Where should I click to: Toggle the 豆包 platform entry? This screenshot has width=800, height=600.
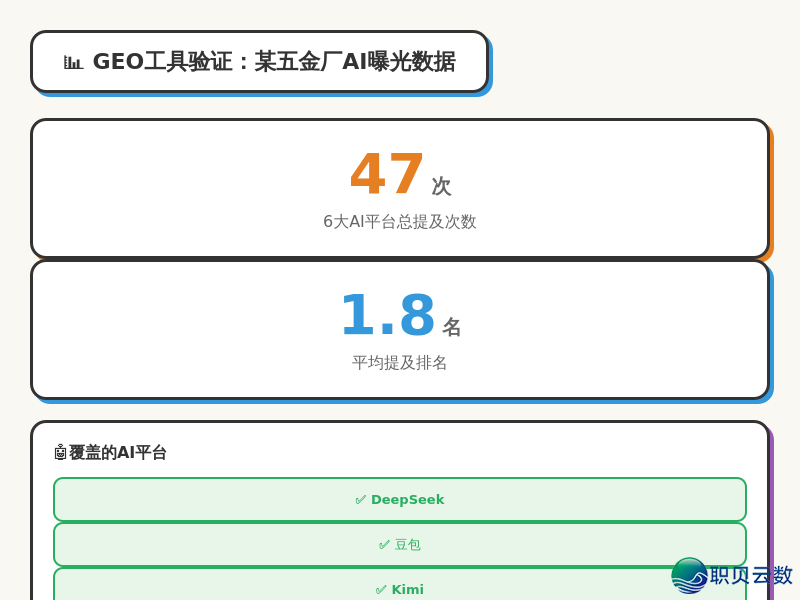400,544
